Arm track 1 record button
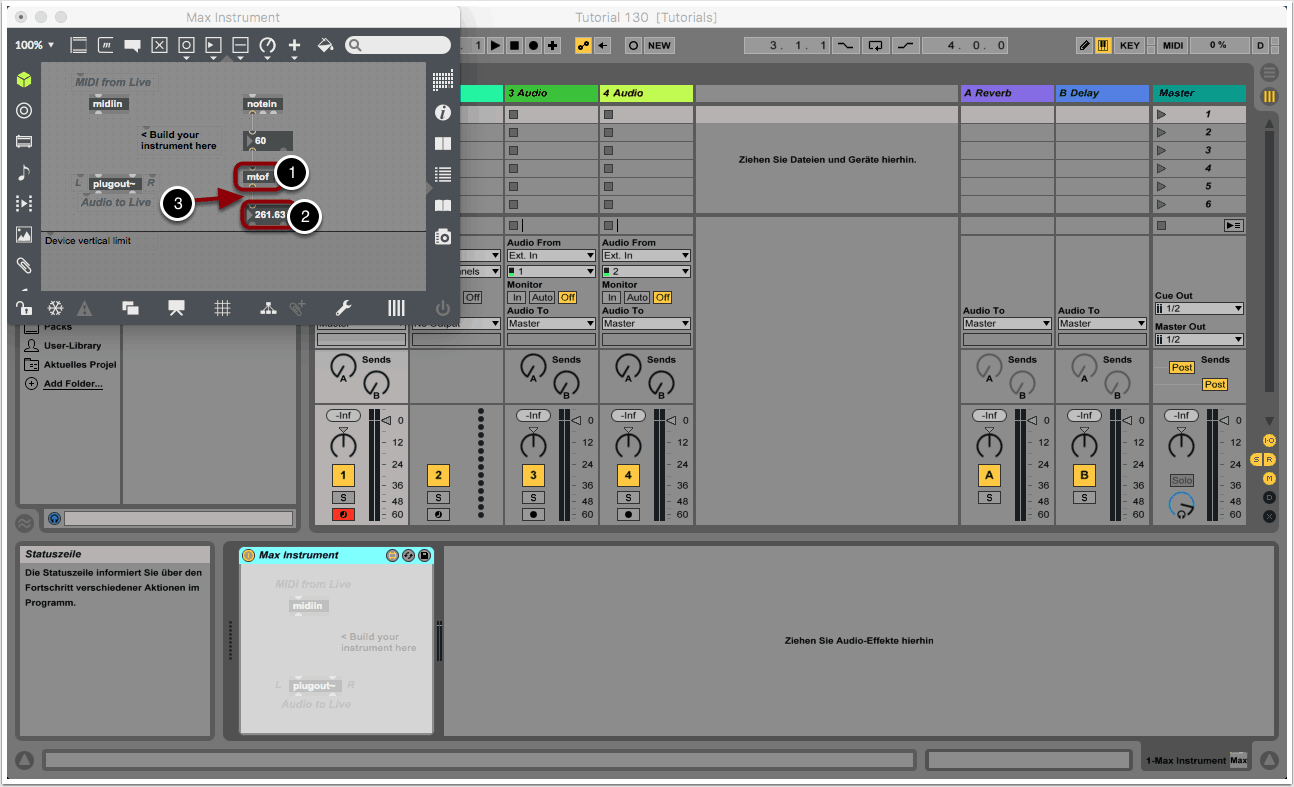This screenshot has height=787, width=1294. [343, 515]
